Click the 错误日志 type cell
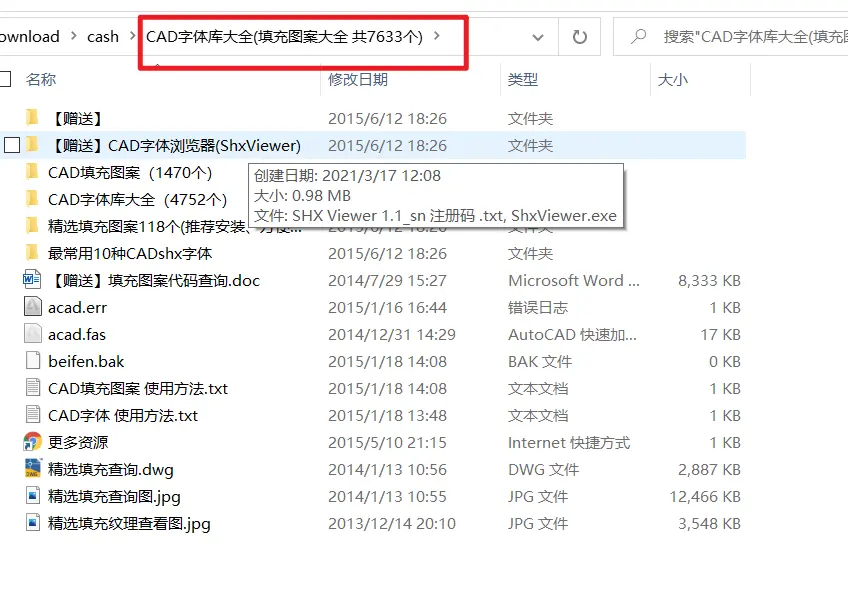The image size is (848, 591). click(x=538, y=308)
